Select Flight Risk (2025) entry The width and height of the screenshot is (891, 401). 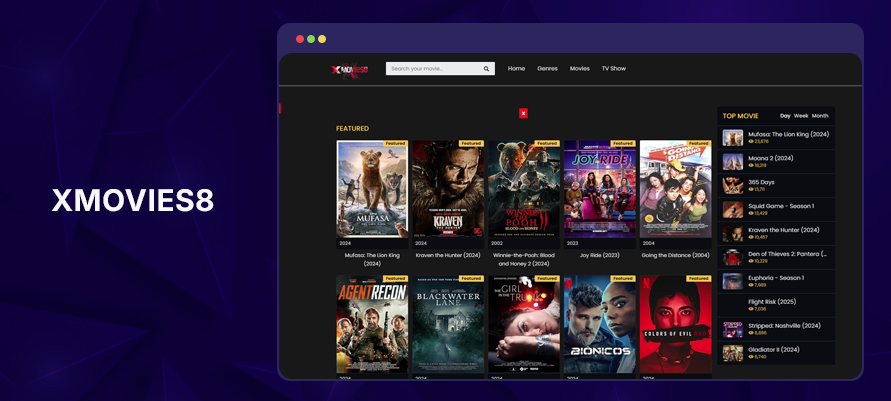point(776,305)
